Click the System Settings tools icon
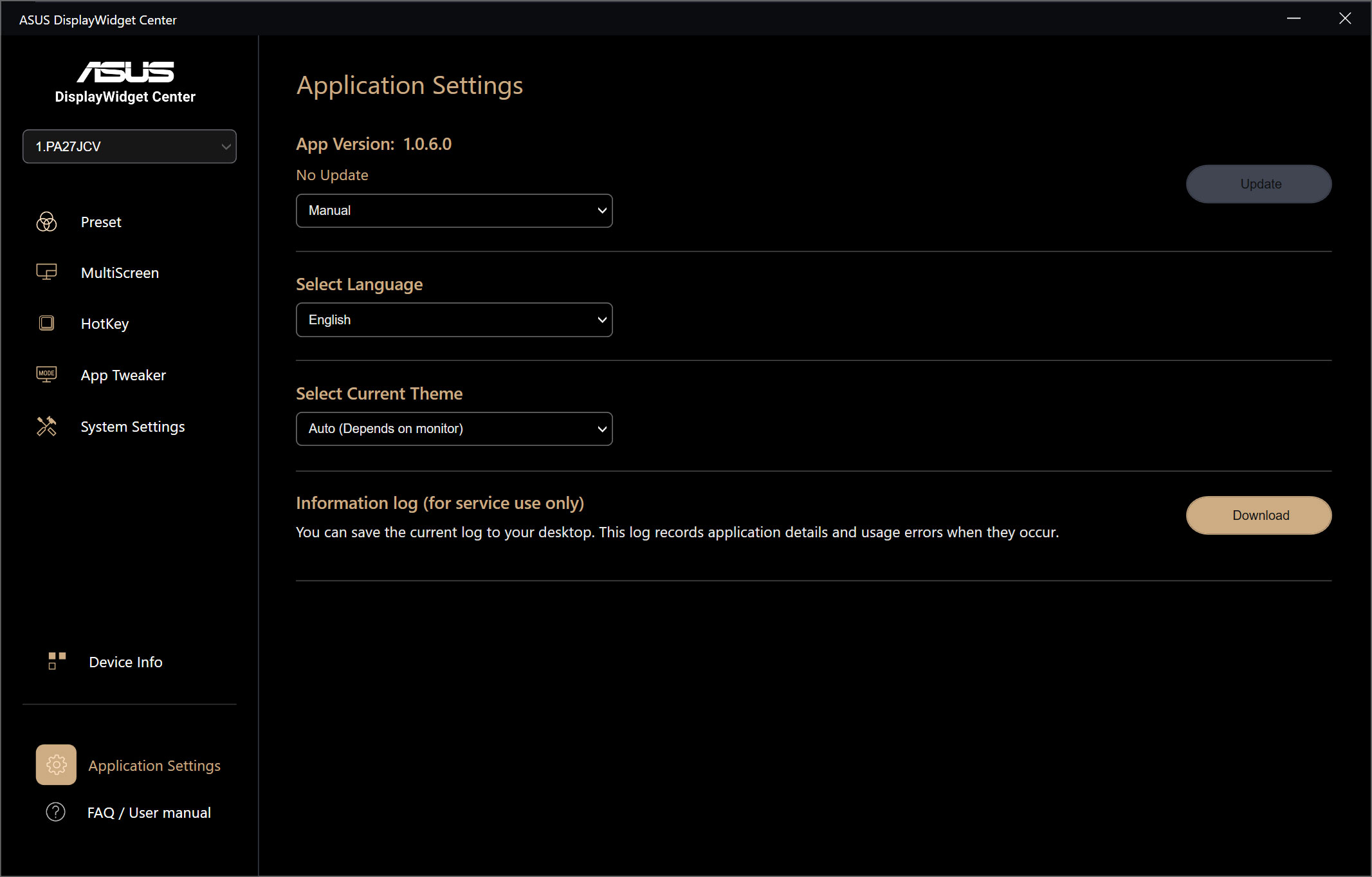Image resolution: width=1372 pixels, height=877 pixels. point(46,426)
